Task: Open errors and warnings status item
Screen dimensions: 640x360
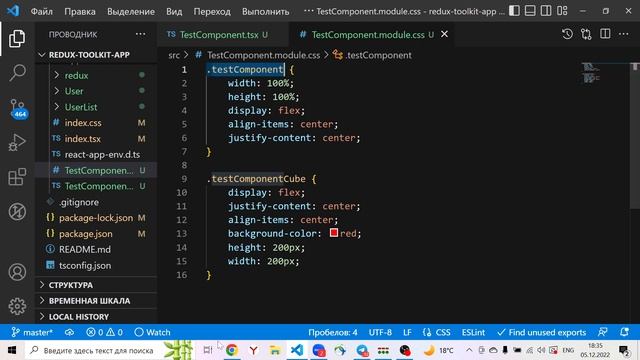Action: point(104,332)
